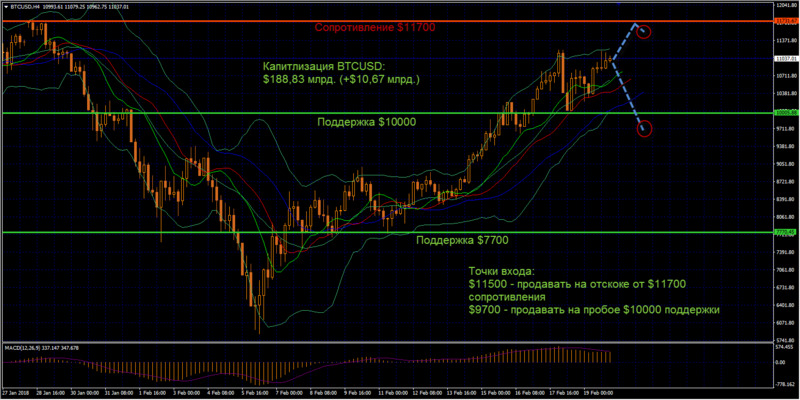Select the orange resistance horizontal line
The height and width of the screenshot is (400, 800).
(x=388, y=21)
